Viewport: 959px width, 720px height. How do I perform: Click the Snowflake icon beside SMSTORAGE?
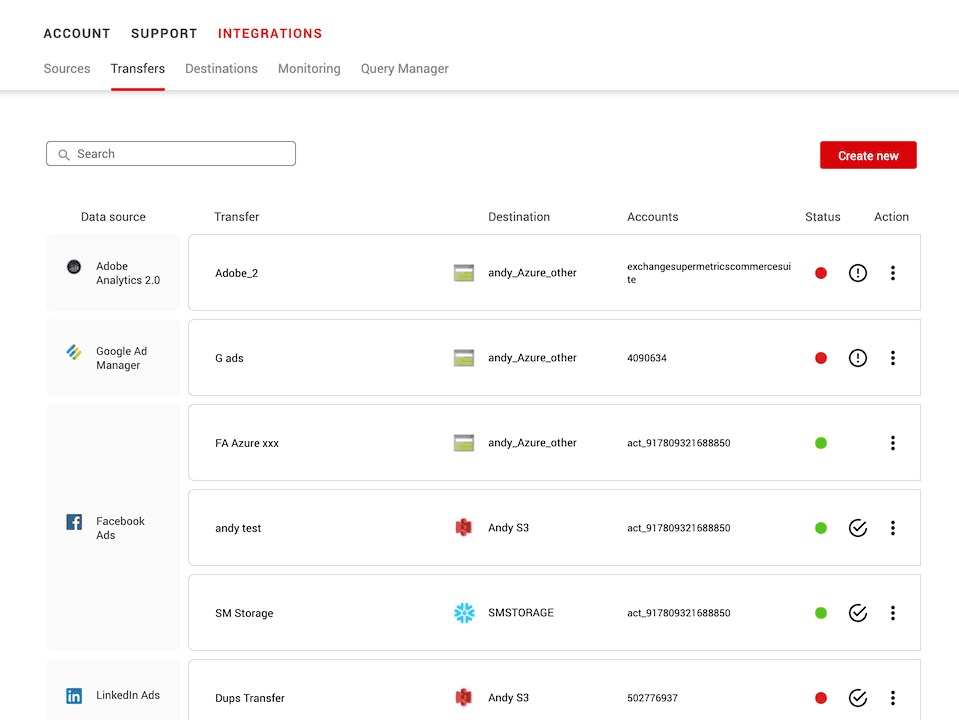tap(464, 612)
